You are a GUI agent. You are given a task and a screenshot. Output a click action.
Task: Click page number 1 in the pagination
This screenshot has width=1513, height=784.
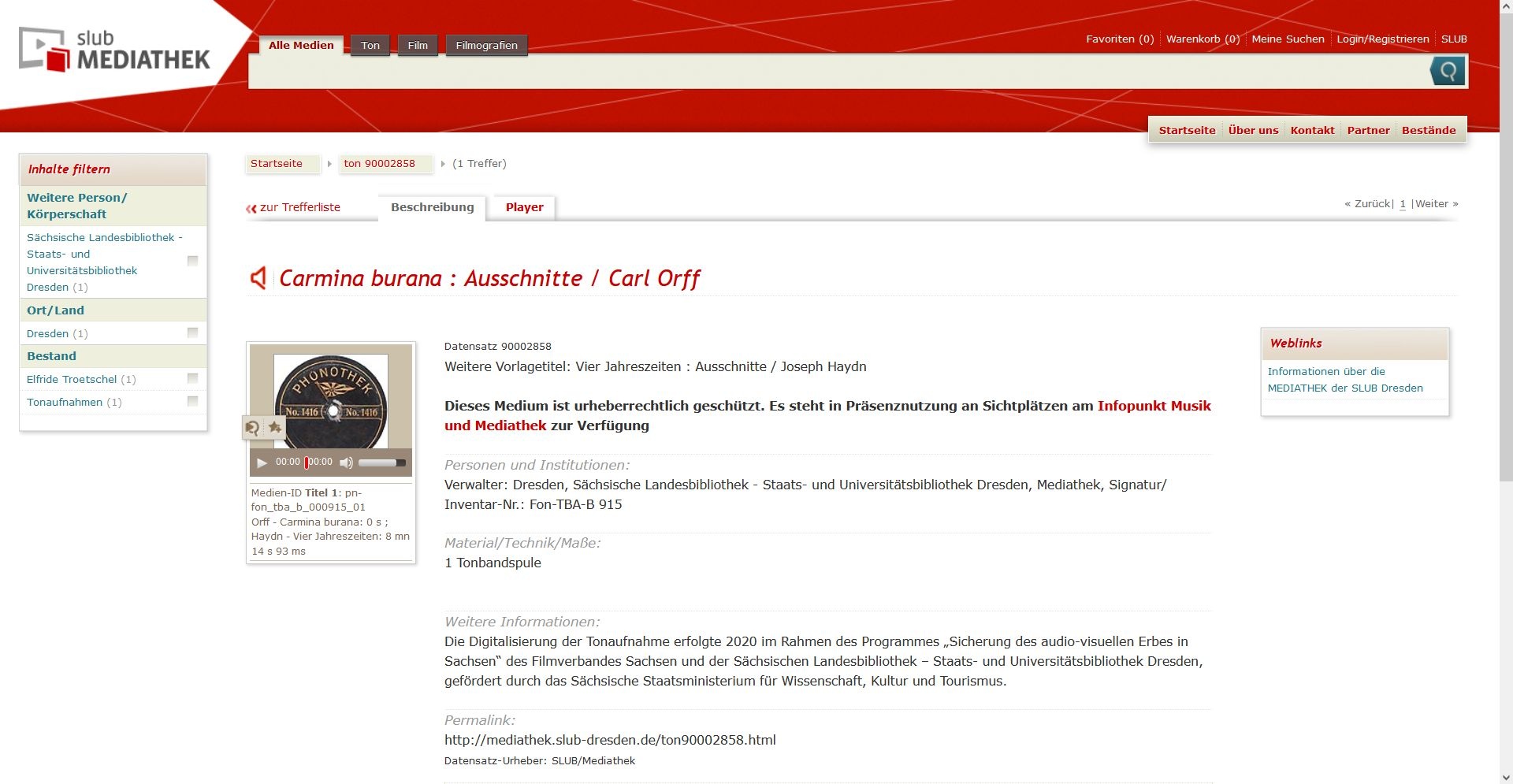1403,204
